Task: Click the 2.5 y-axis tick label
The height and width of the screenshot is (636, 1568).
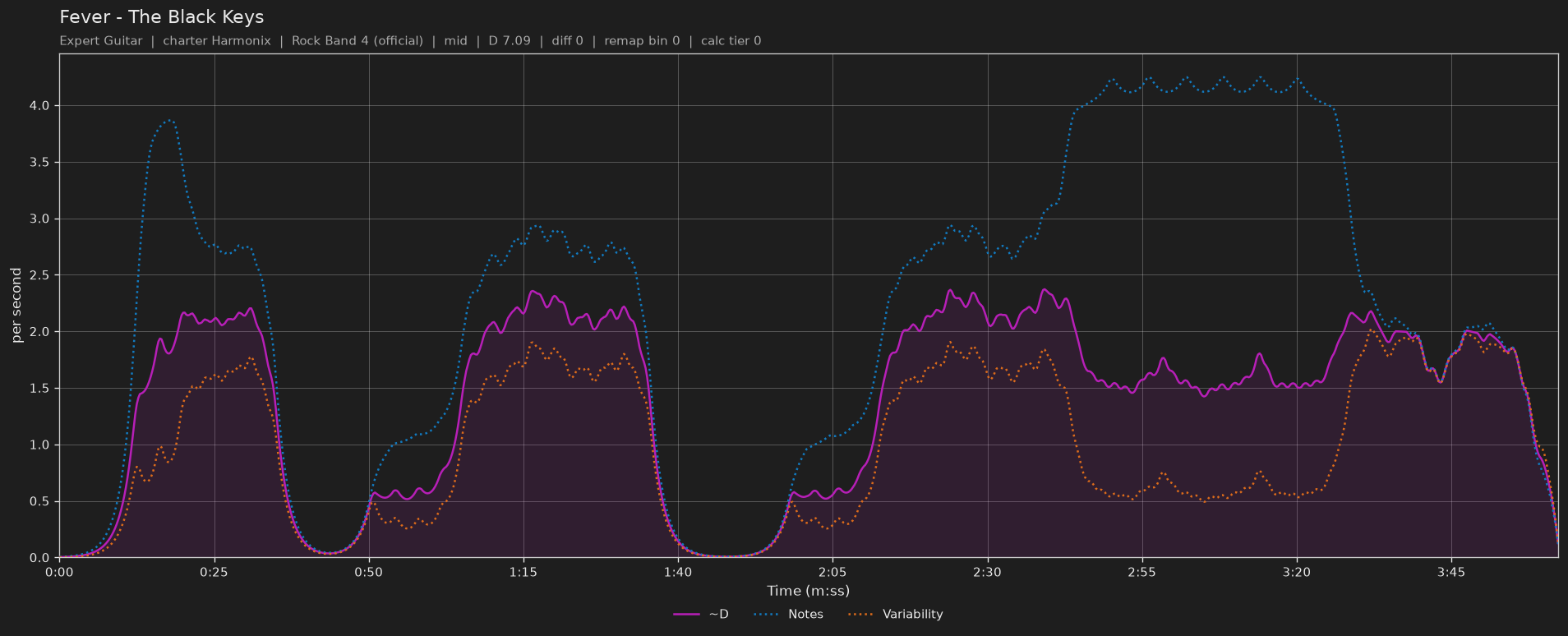Action: 40,275
